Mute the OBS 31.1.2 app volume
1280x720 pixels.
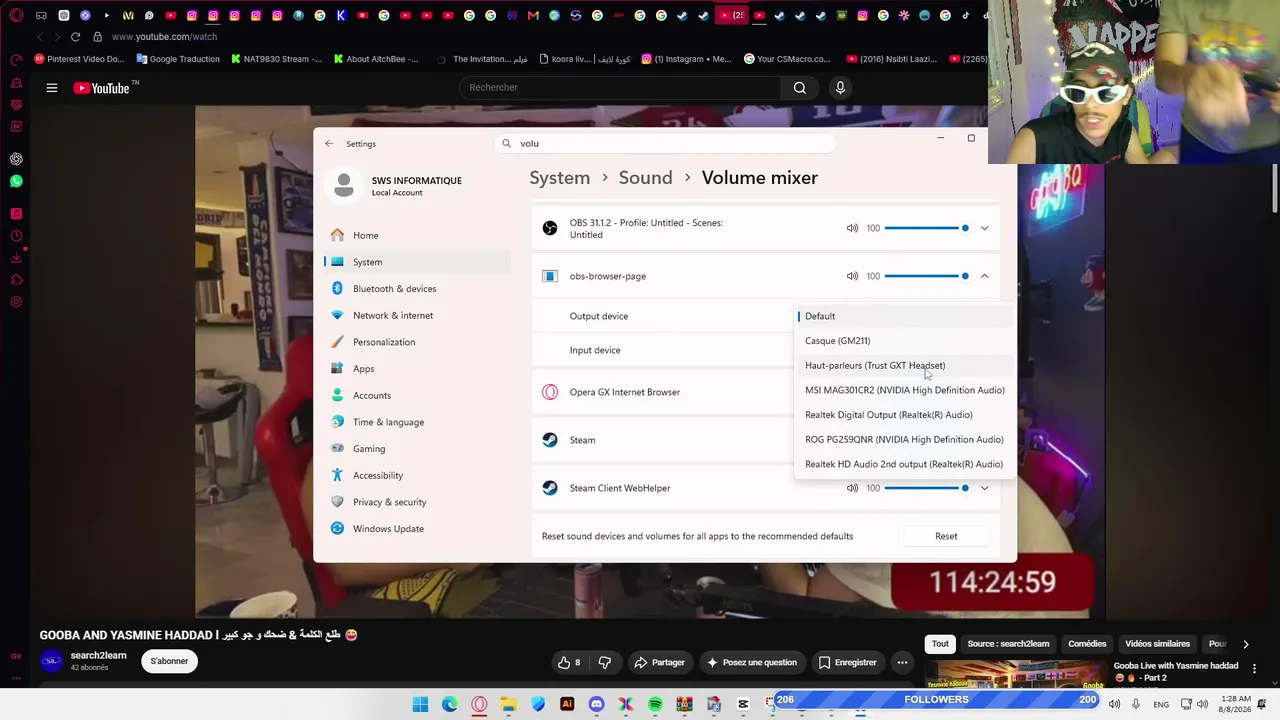[852, 228]
